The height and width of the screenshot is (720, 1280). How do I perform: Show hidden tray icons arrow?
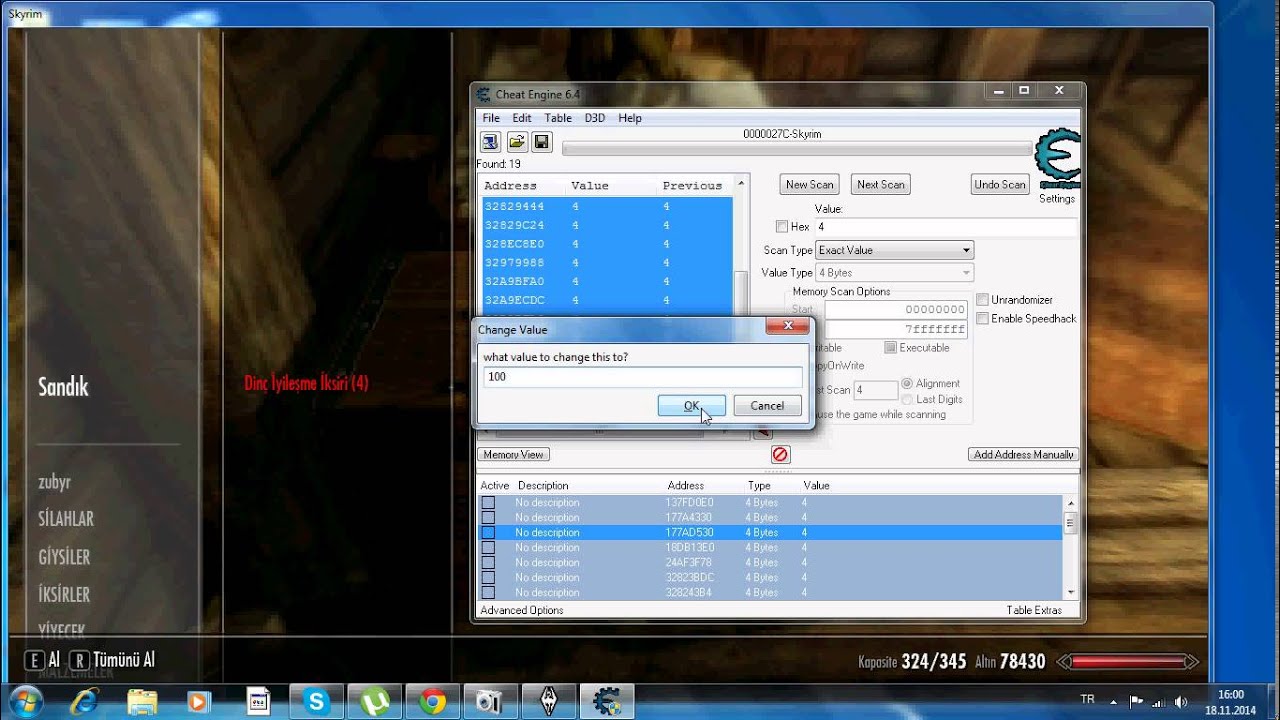pyautogui.click(x=1115, y=701)
